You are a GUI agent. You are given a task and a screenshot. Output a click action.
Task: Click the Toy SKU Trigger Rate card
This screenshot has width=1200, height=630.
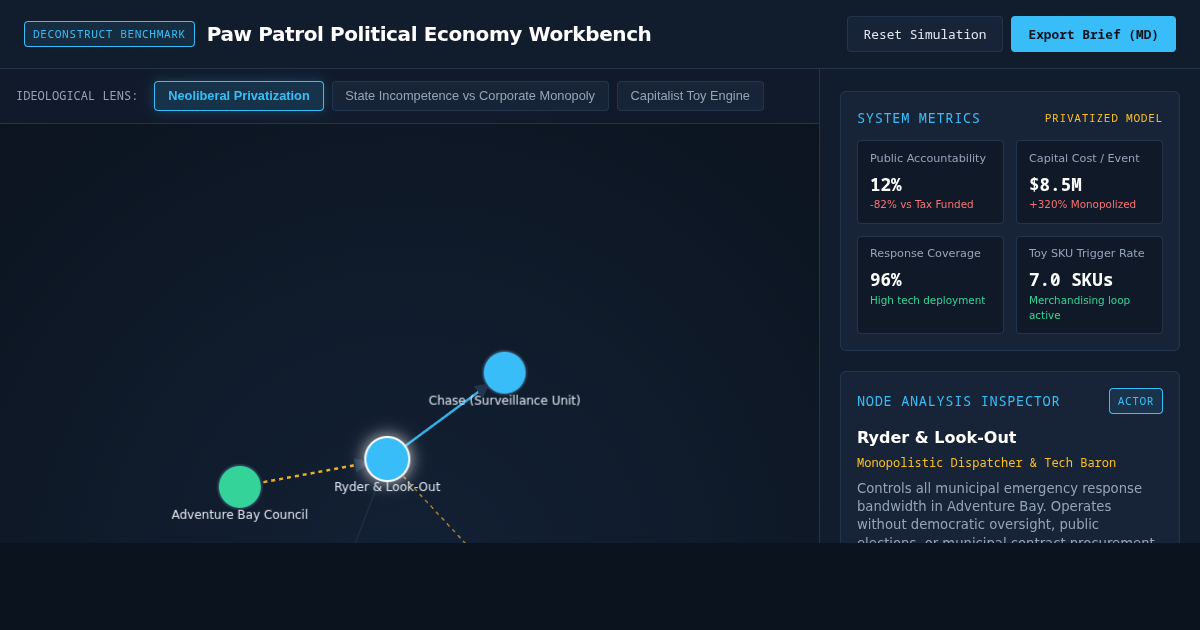1089,285
